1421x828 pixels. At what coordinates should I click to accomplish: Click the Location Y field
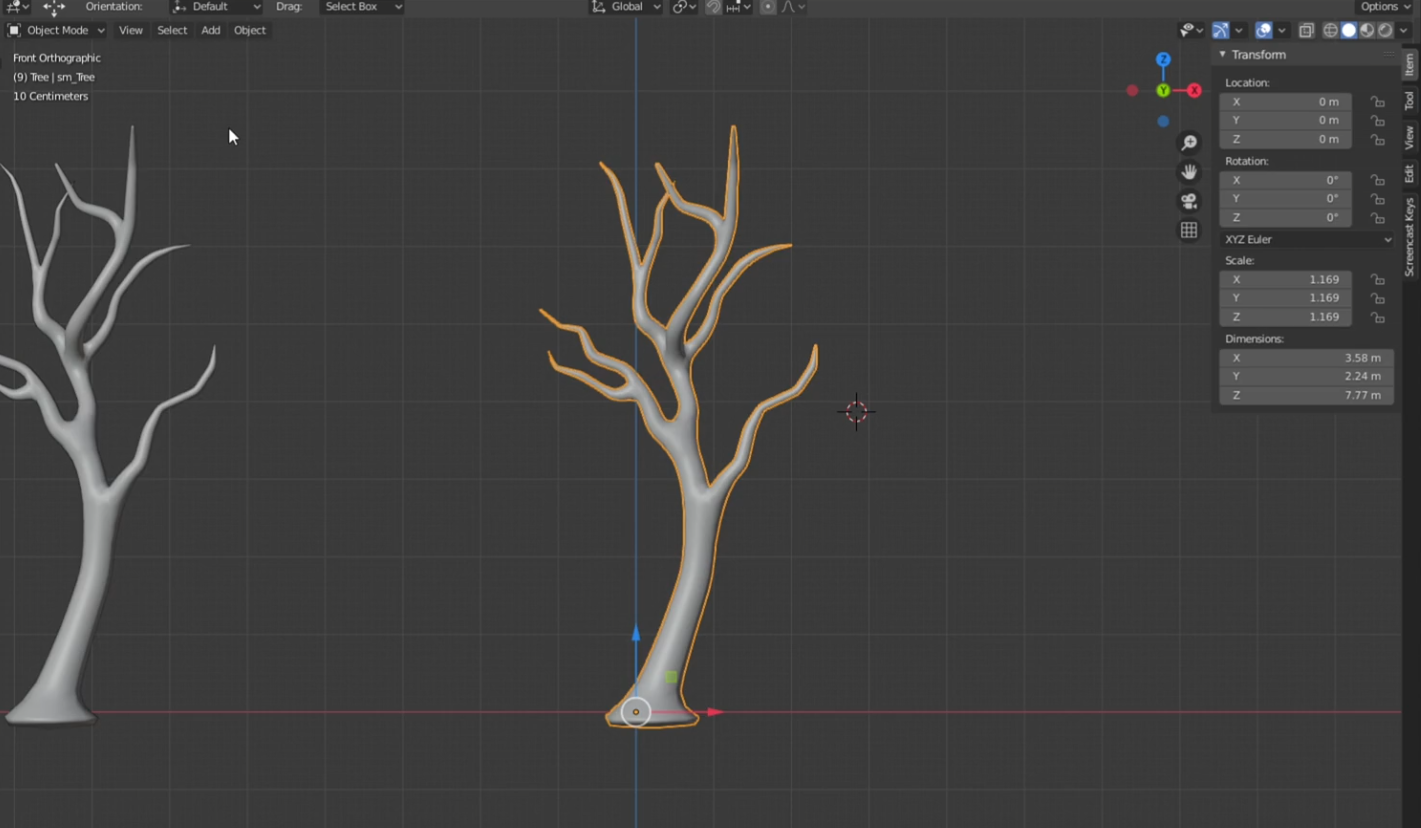(x=1286, y=120)
